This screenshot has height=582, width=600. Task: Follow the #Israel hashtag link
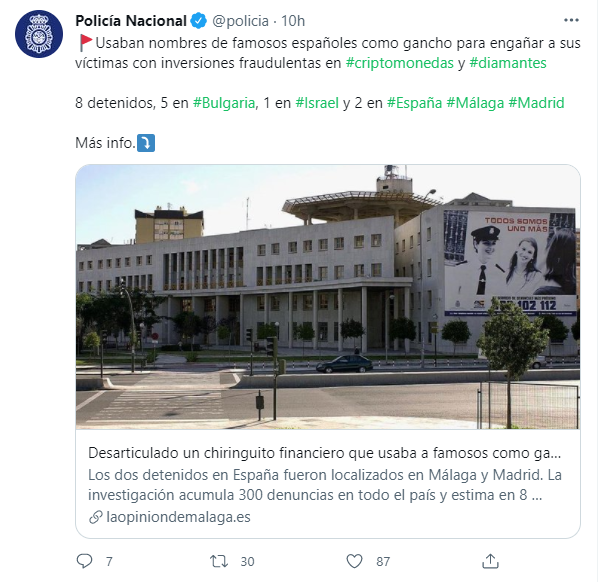317,103
